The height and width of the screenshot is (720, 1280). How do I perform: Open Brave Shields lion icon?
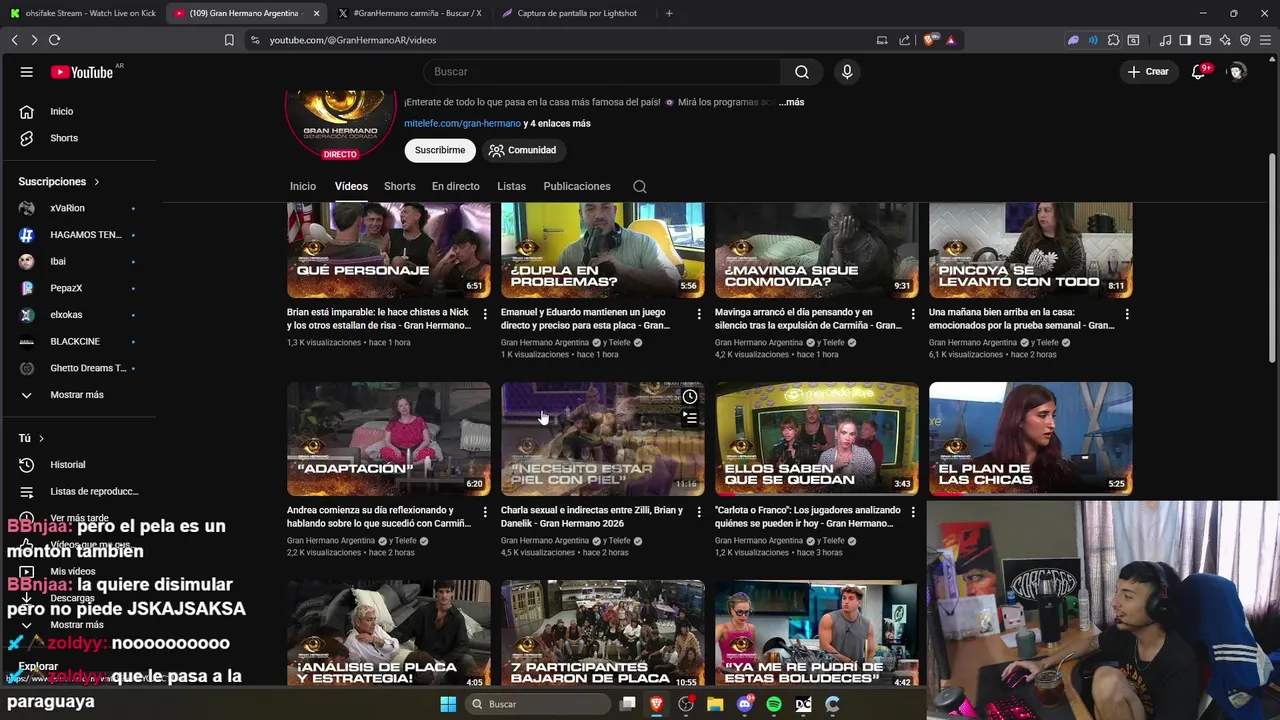click(930, 40)
